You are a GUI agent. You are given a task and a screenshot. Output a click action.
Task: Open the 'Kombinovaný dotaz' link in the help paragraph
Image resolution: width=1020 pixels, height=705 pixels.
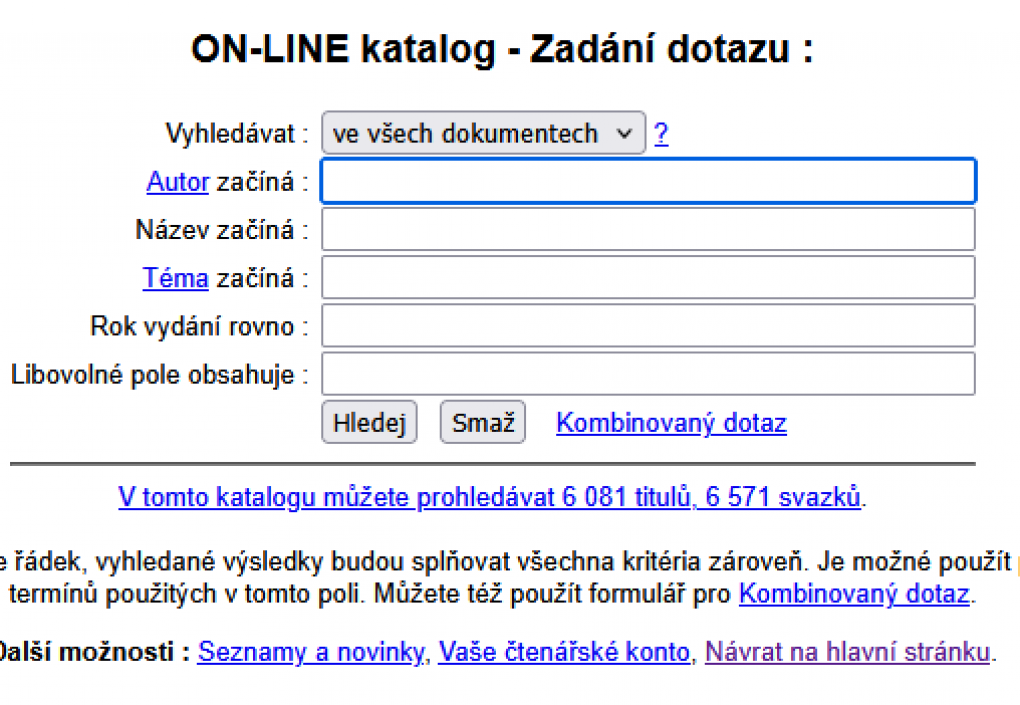tap(854, 594)
